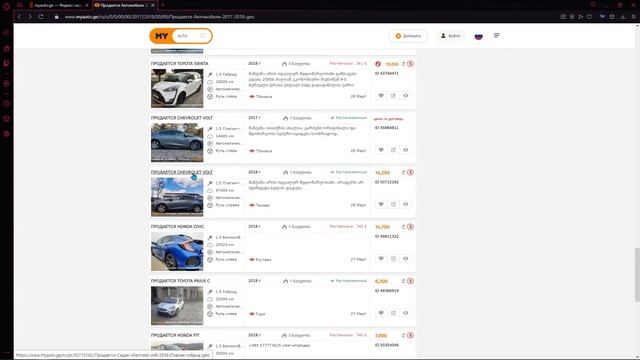The height and width of the screenshot is (360, 640).
Task: Switch to the myauto.ge Yandex tab
Action: coord(57,5)
